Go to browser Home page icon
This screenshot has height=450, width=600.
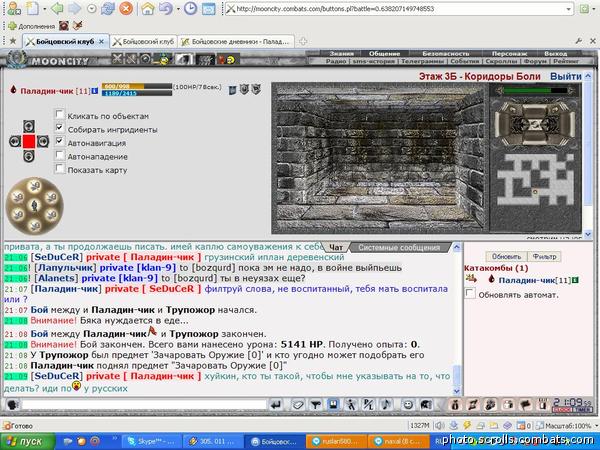pyautogui.click(x=147, y=8)
